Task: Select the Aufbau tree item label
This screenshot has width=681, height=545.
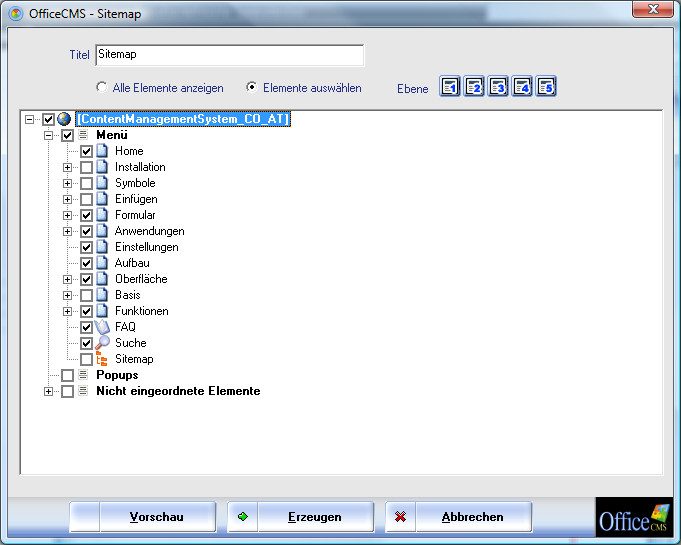Action: pos(132,263)
